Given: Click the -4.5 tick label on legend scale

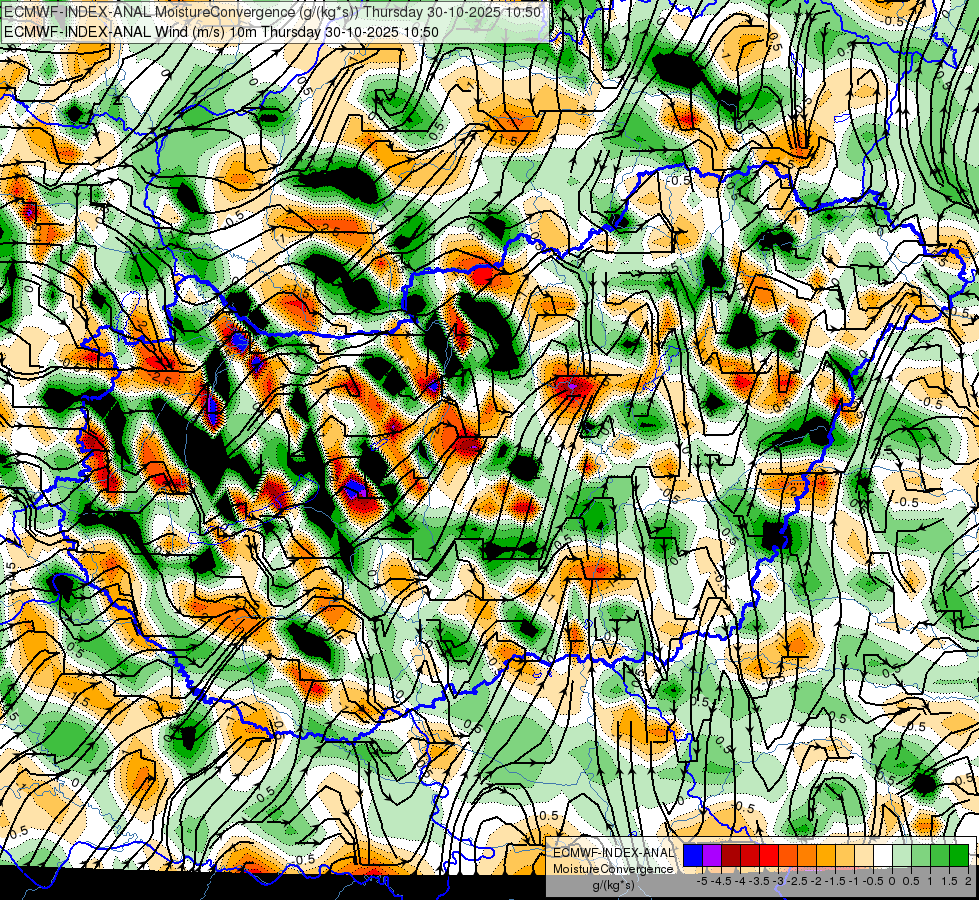Looking at the screenshot, I should click(x=721, y=881).
